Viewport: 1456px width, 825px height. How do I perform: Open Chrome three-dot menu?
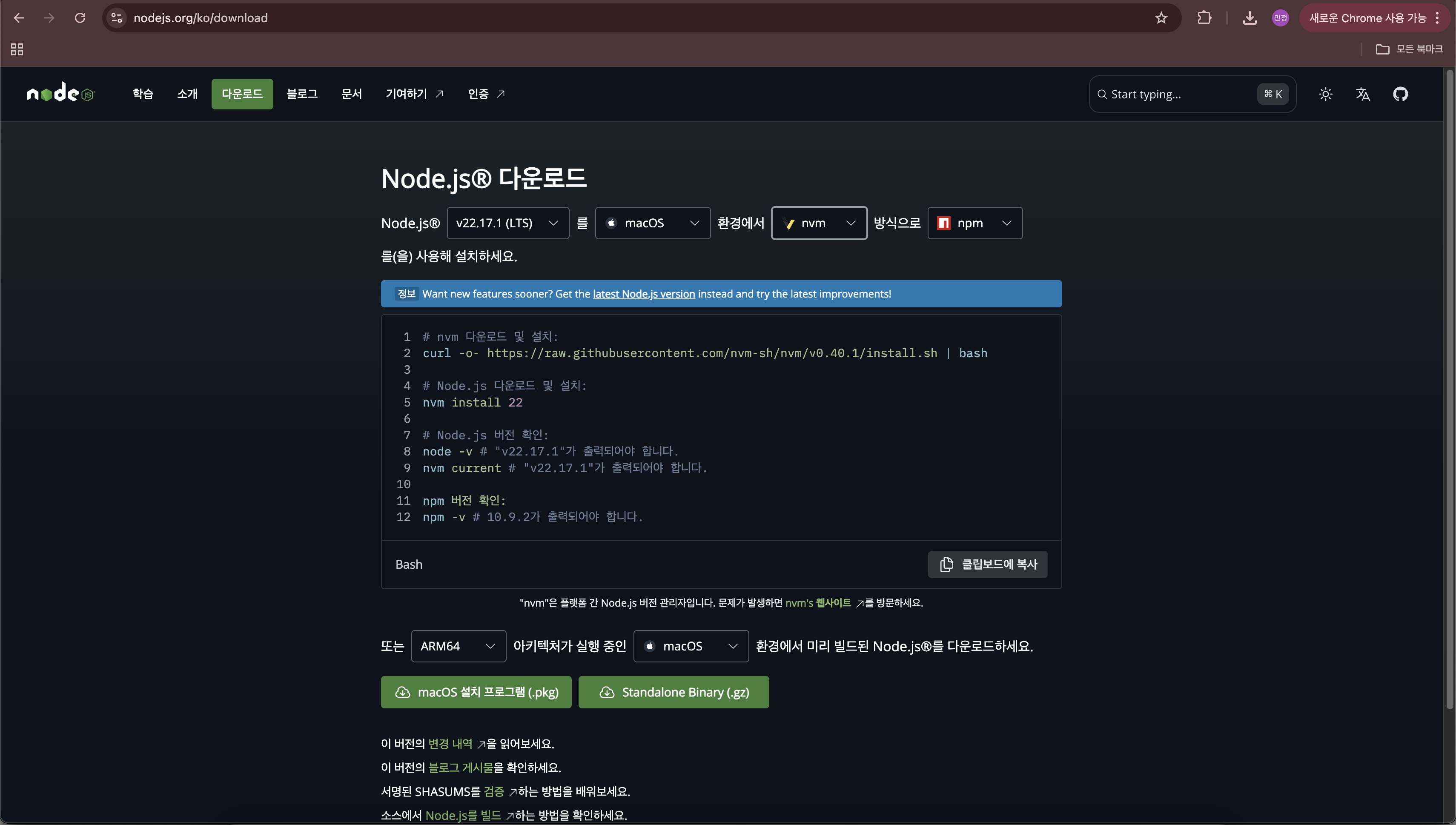coord(1437,18)
